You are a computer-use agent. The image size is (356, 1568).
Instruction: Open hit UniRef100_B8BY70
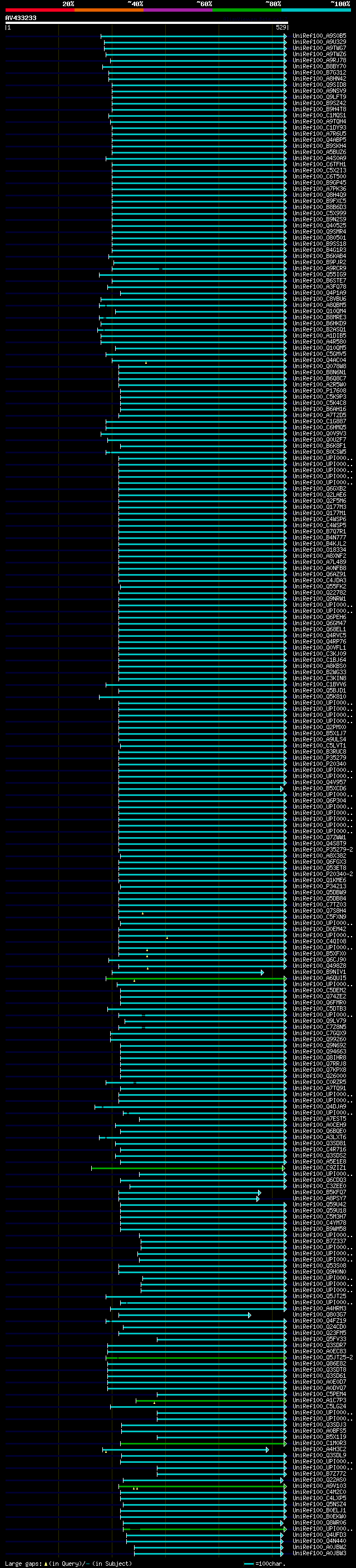(x=319, y=66)
